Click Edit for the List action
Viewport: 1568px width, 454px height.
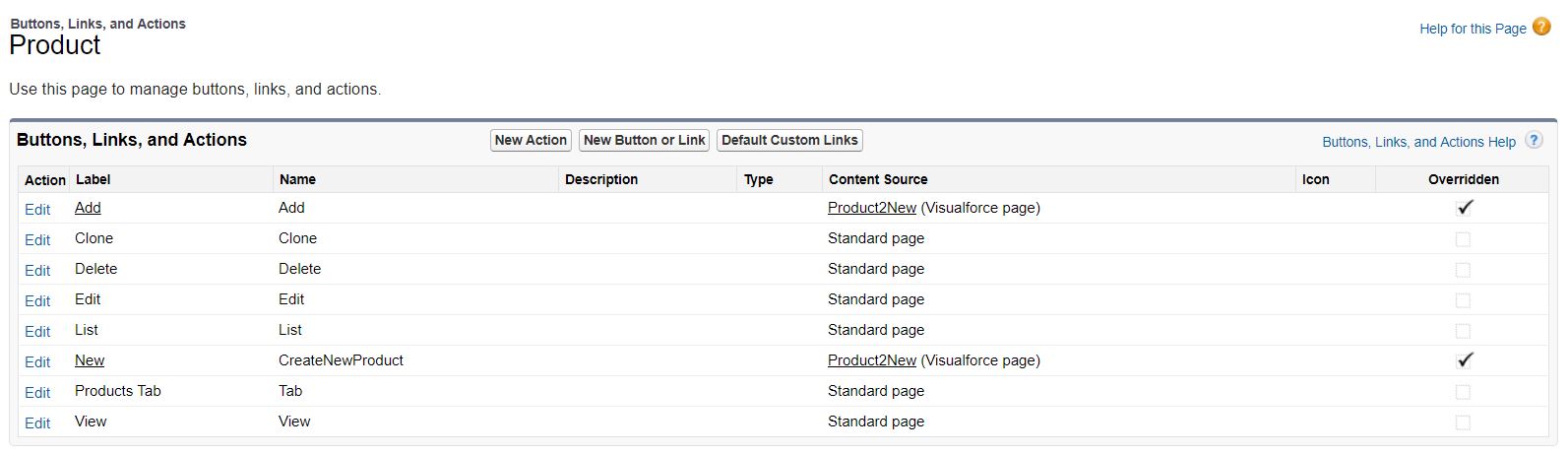coord(37,332)
